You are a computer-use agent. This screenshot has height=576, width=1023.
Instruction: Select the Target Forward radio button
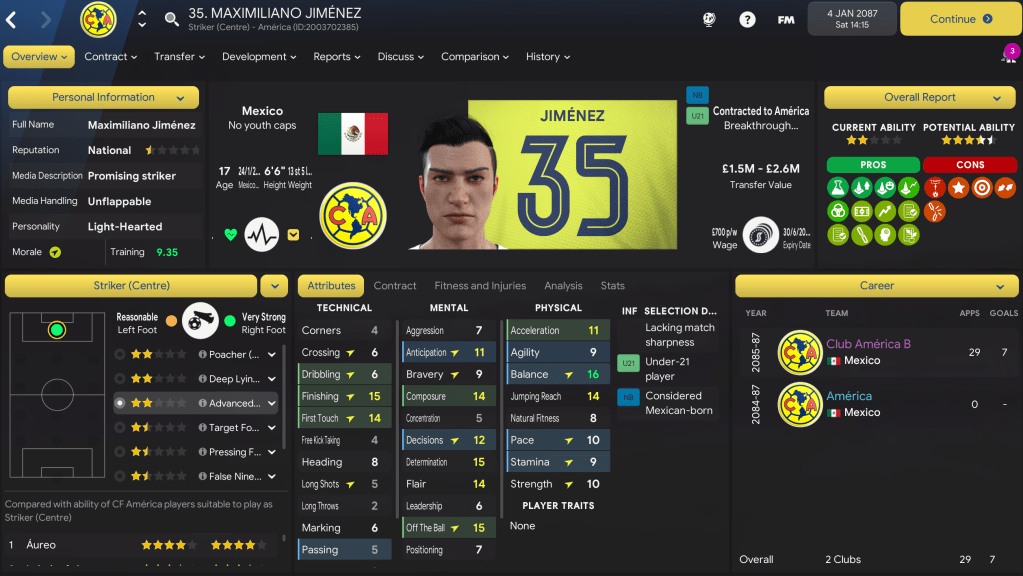(x=119, y=427)
